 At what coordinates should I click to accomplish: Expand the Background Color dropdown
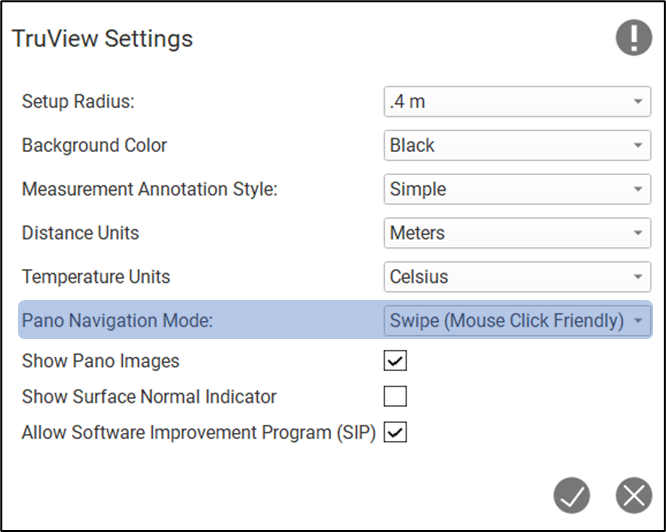(x=517, y=145)
